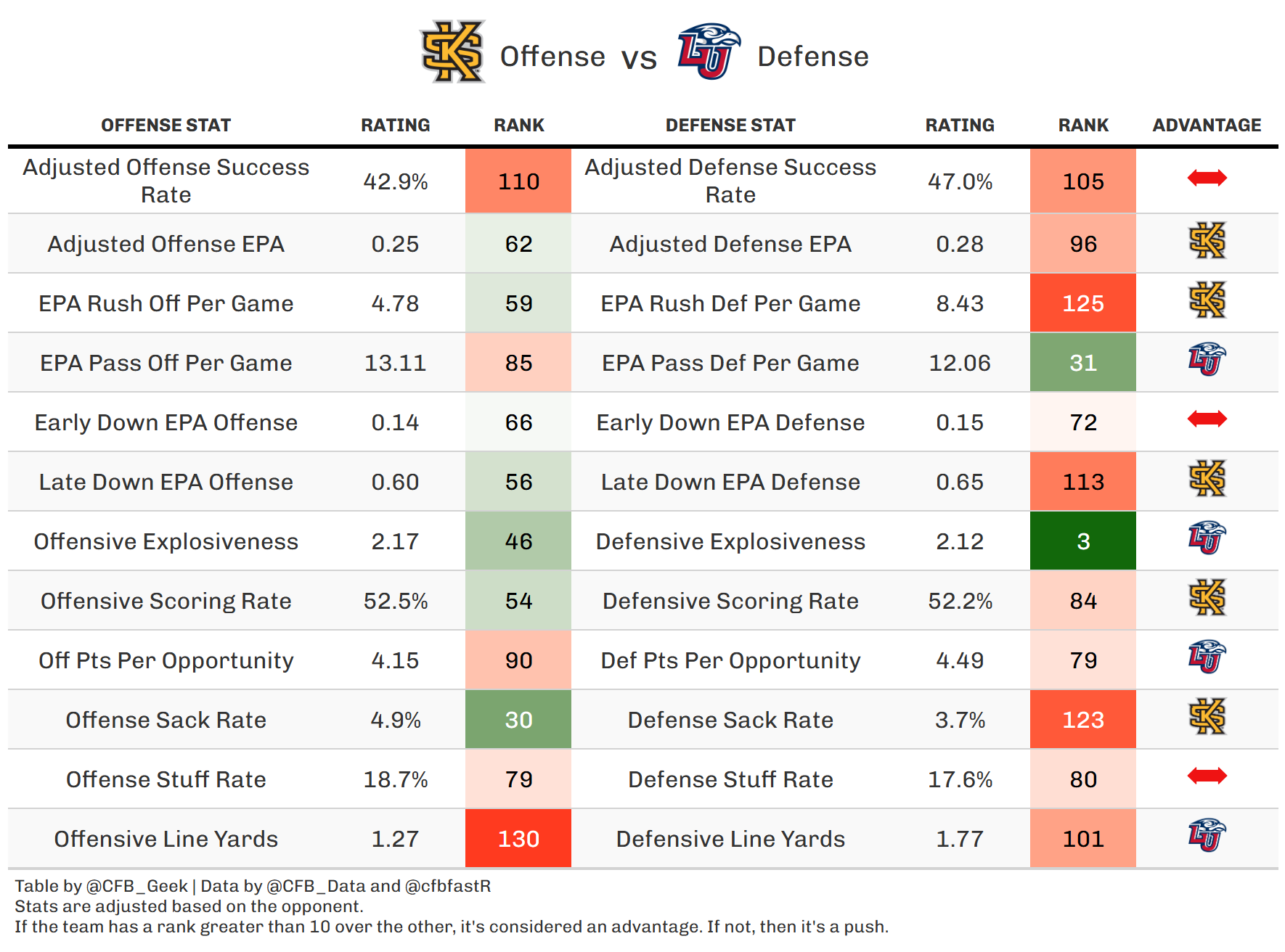Open the @CFB_Geek credit in the footer
Image resolution: width=1285 pixels, height=952 pixels.
pyautogui.click(x=136, y=886)
